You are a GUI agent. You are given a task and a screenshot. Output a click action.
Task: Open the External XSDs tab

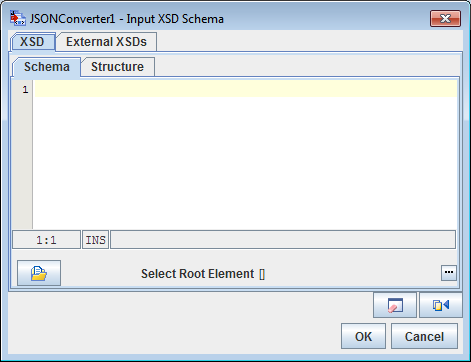[x=106, y=42]
